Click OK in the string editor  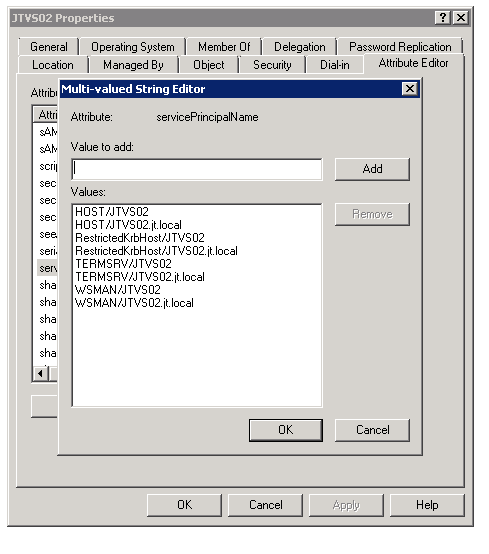point(285,430)
